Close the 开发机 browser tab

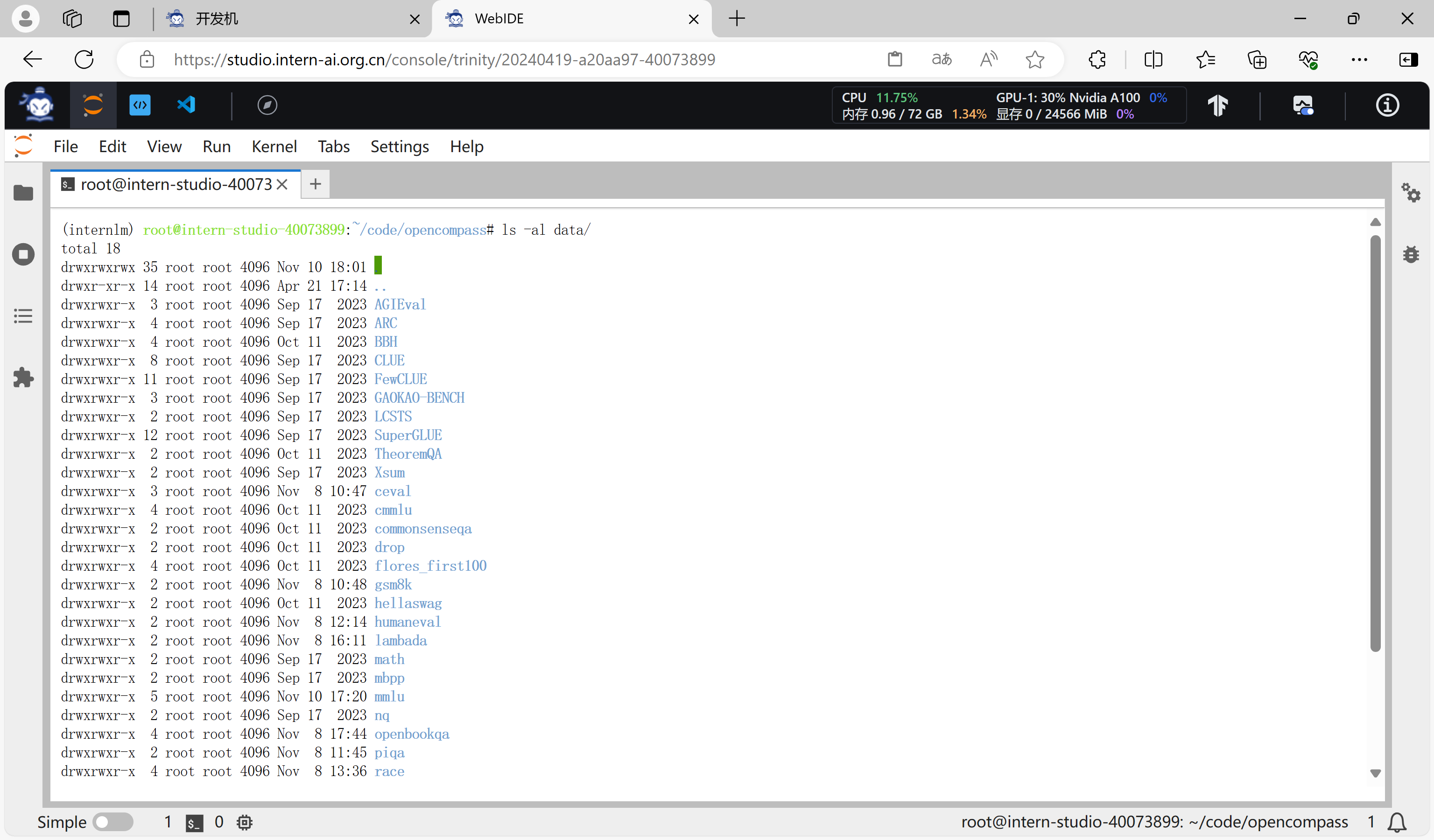415,19
